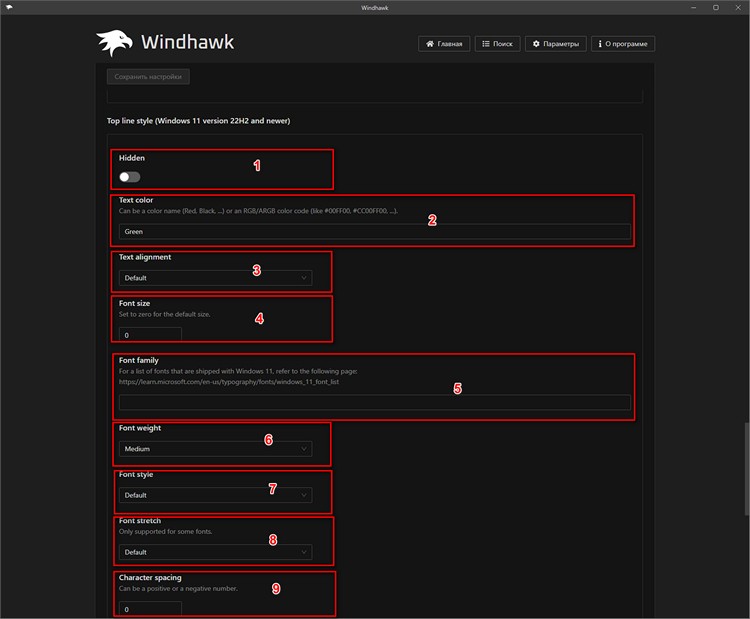Image resolution: width=750 pixels, height=619 pixels.
Task: Close the Windhawk window
Action: tap(738, 7)
